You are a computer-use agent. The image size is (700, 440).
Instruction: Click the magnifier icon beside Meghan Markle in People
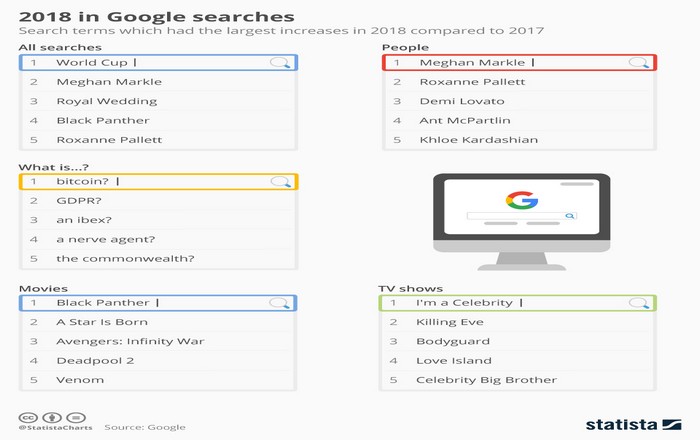tap(639, 63)
